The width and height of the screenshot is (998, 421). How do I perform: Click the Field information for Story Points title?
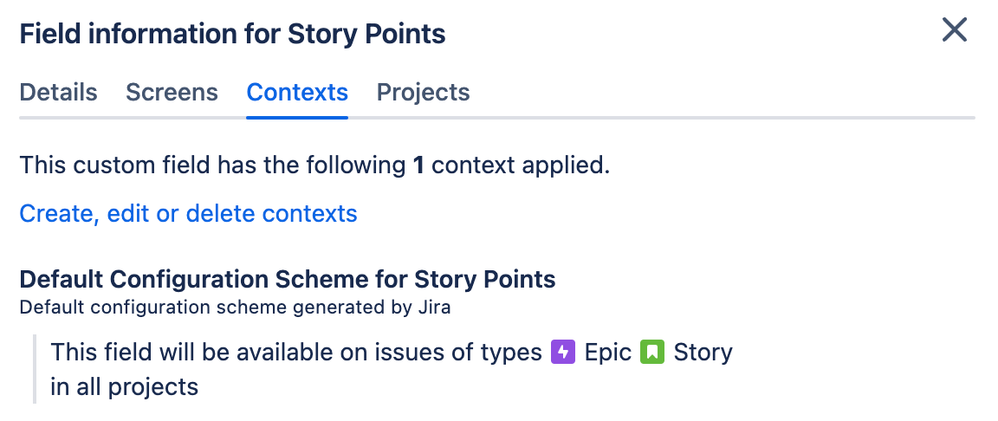232,34
